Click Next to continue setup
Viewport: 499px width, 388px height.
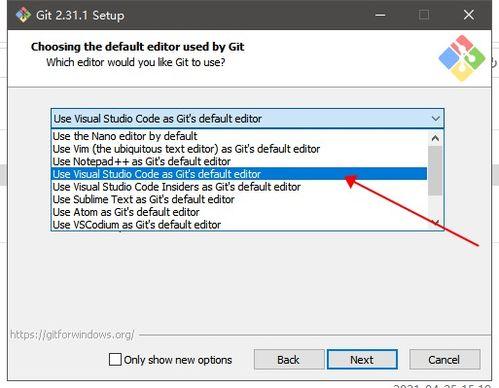362,359
